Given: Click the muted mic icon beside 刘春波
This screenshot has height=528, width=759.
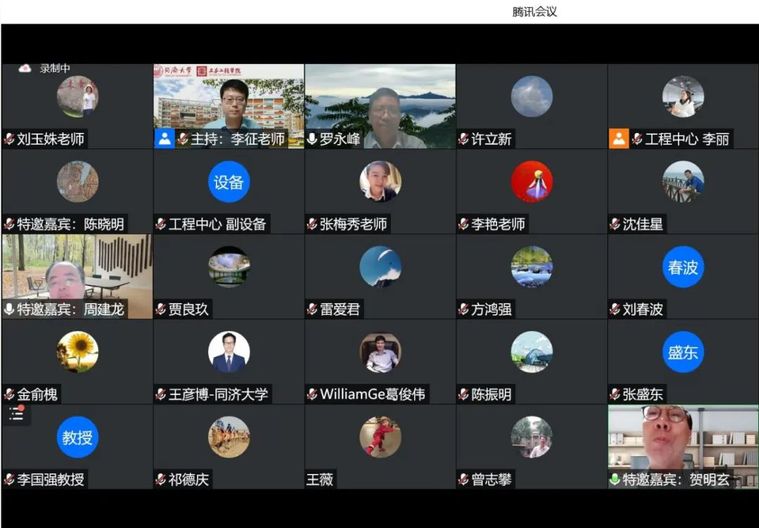Looking at the screenshot, I should coord(615,309).
